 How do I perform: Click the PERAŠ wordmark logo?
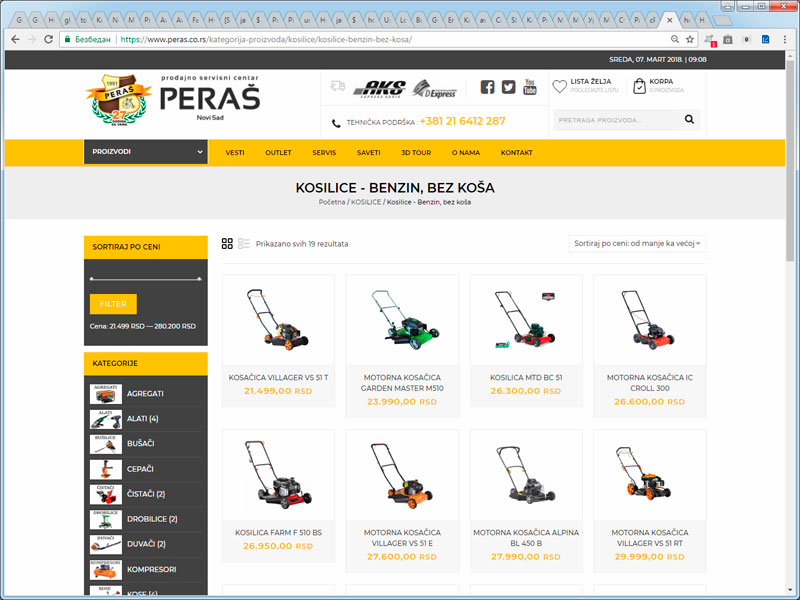(210, 98)
